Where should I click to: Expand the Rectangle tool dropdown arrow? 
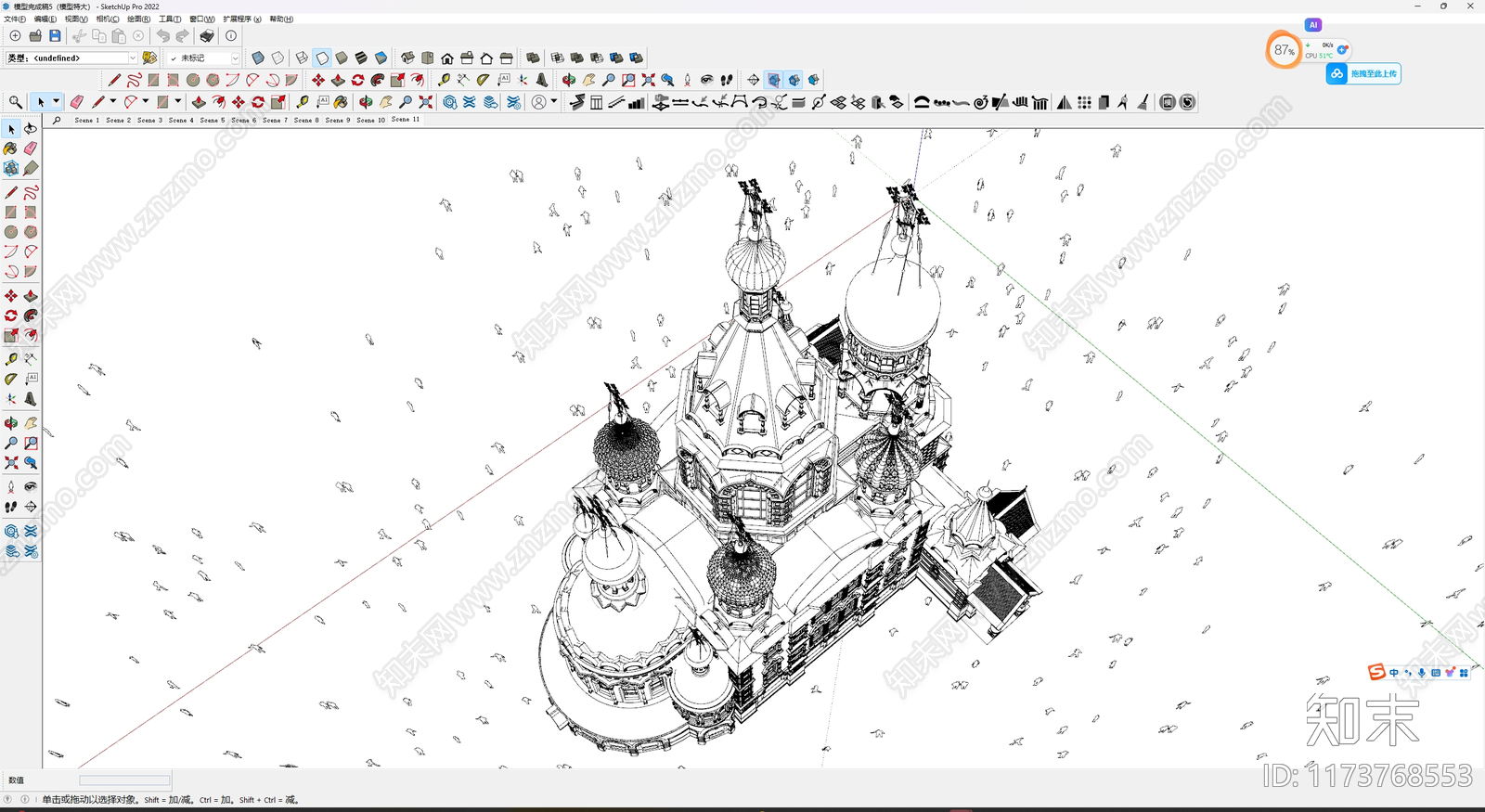pos(177,102)
